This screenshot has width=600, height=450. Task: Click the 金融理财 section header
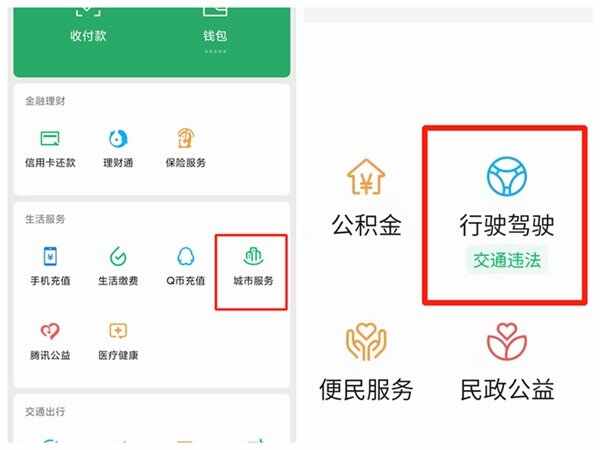[x=45, y=101]
